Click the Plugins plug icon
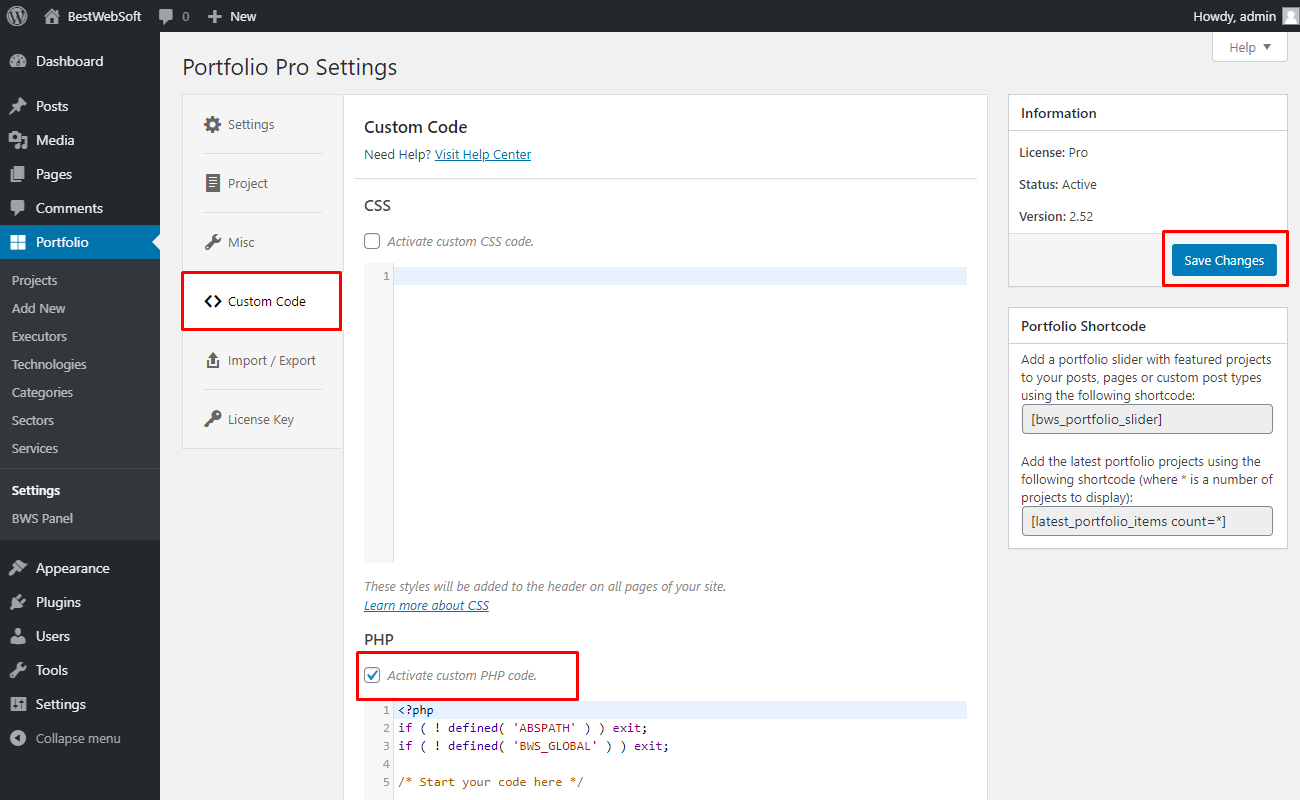 (18, 602)
